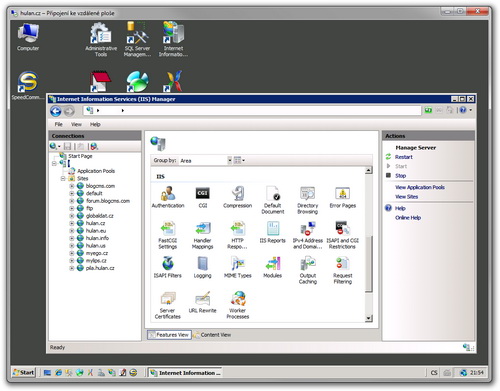
Task: Open HTTP Response Headers icon
Action: tap(238, 235)
